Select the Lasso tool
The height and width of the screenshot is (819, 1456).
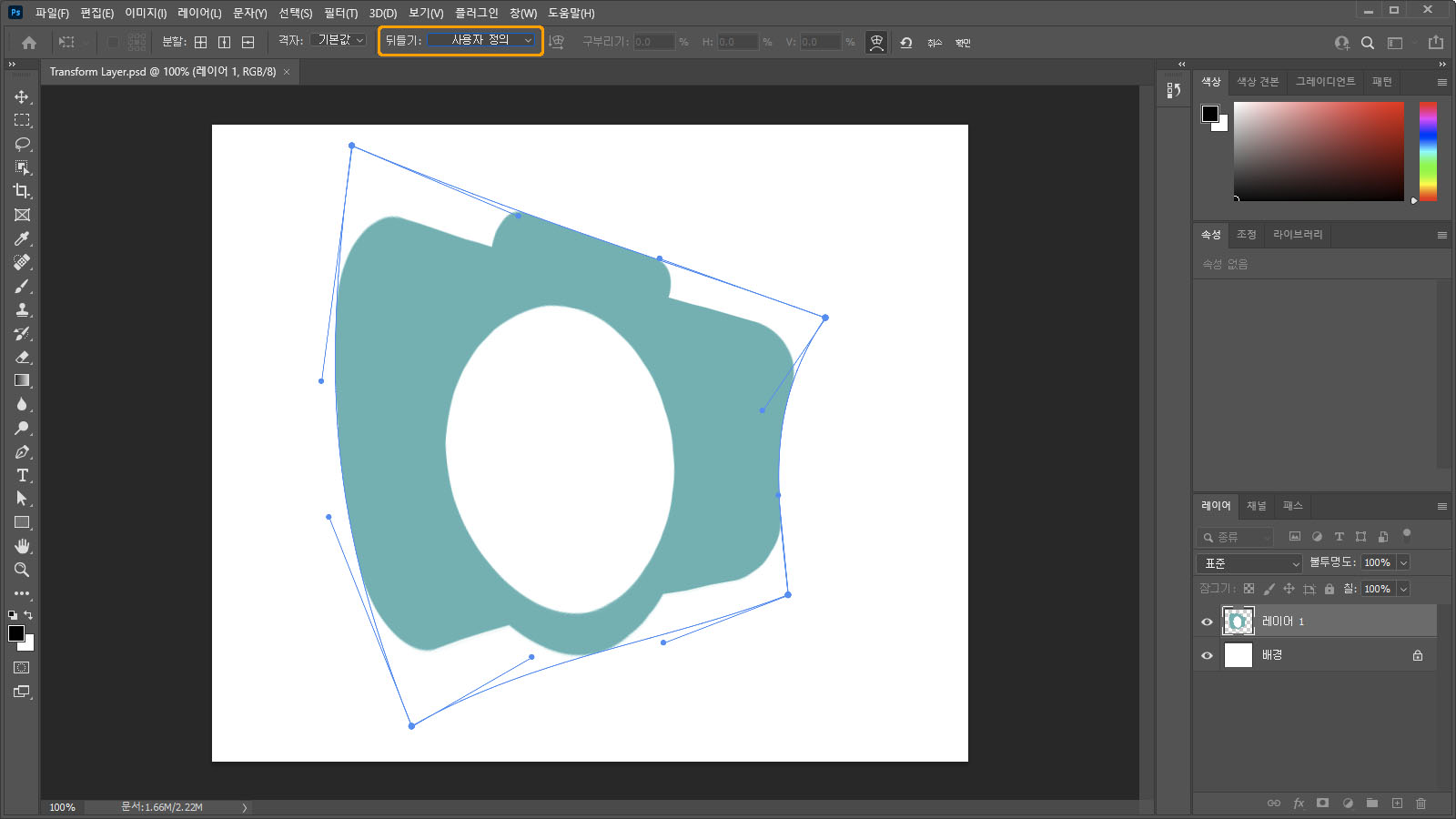[x=22, y=144]
